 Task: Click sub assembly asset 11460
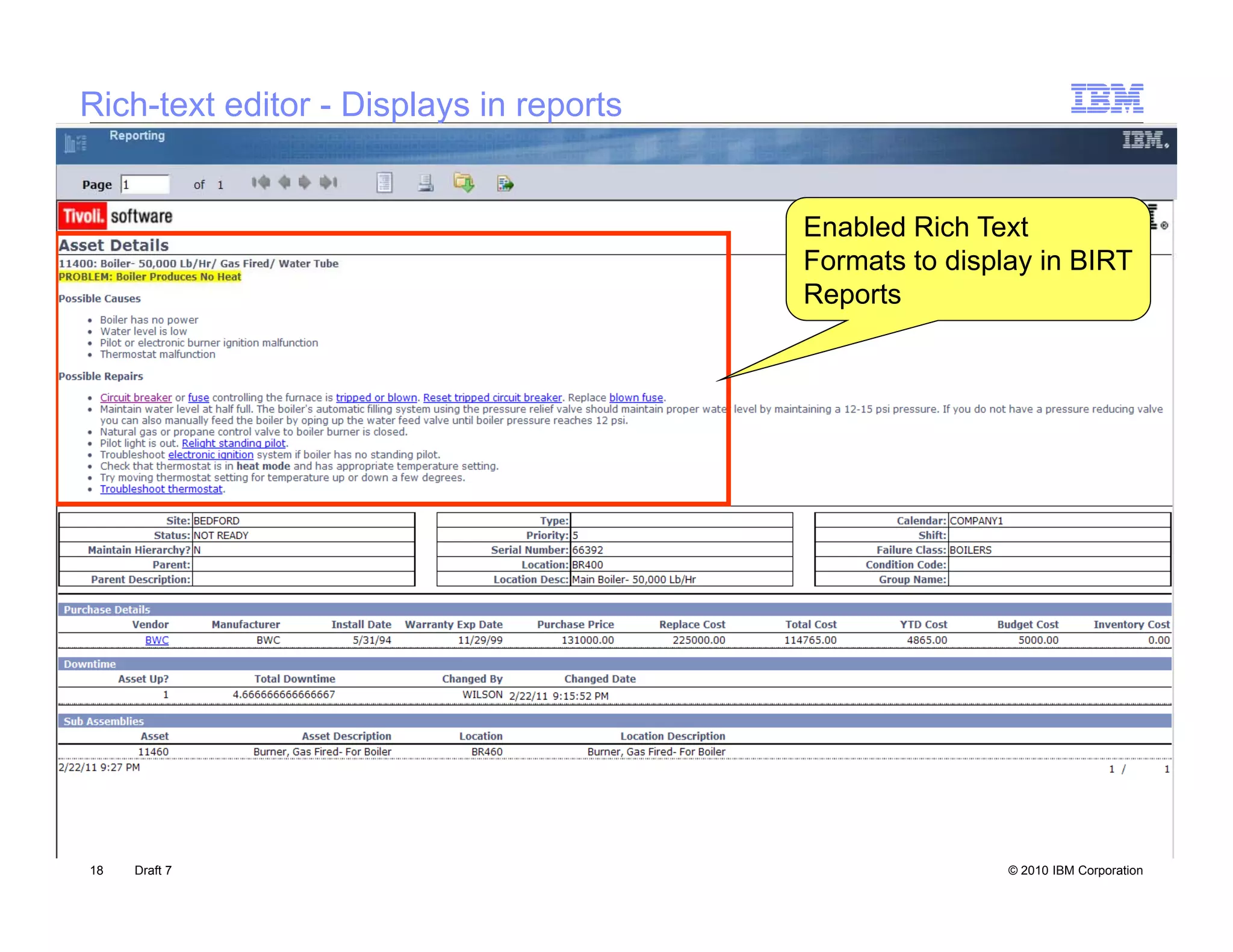(154, 752)
